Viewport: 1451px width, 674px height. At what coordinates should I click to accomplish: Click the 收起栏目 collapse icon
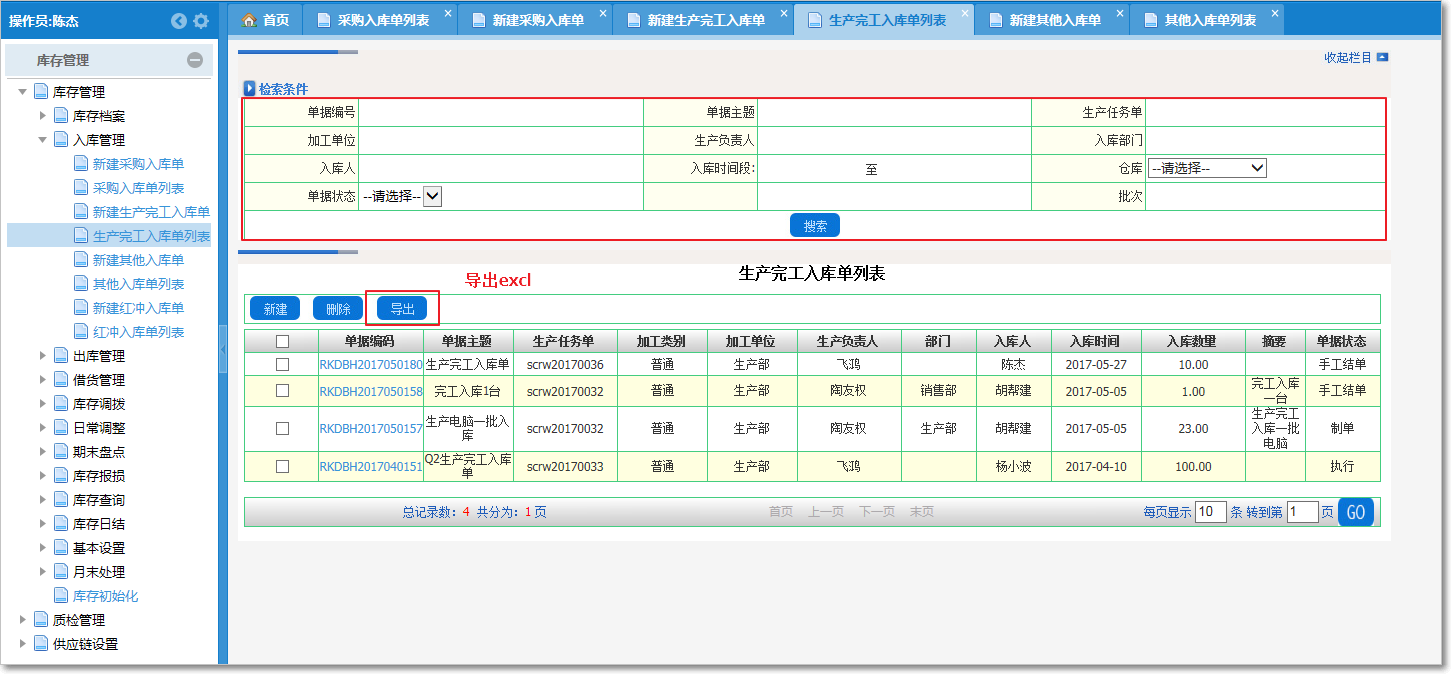pyautogui.click(x=1382, y=58)
